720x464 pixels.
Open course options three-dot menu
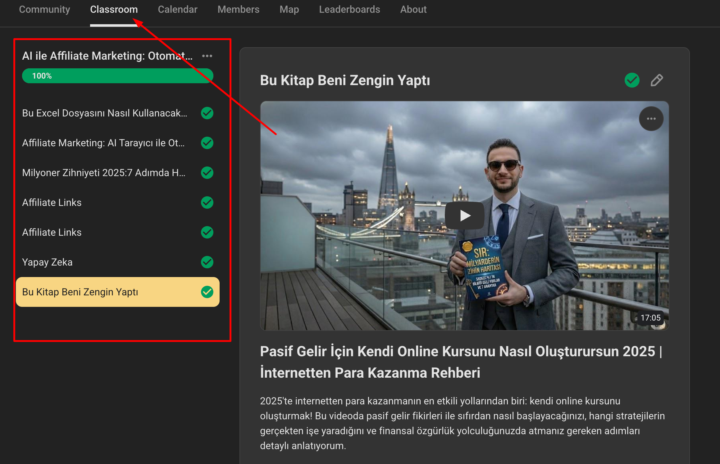207,56
